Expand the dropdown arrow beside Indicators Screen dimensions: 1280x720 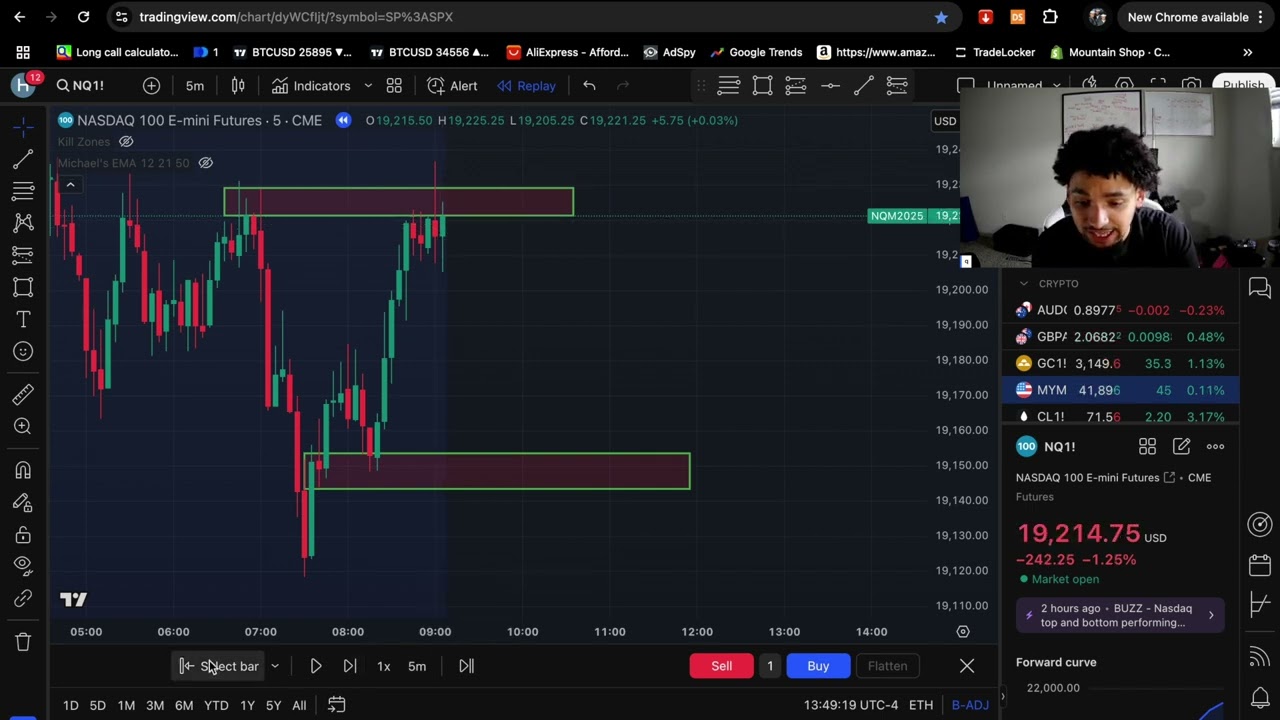coord(368,86)
